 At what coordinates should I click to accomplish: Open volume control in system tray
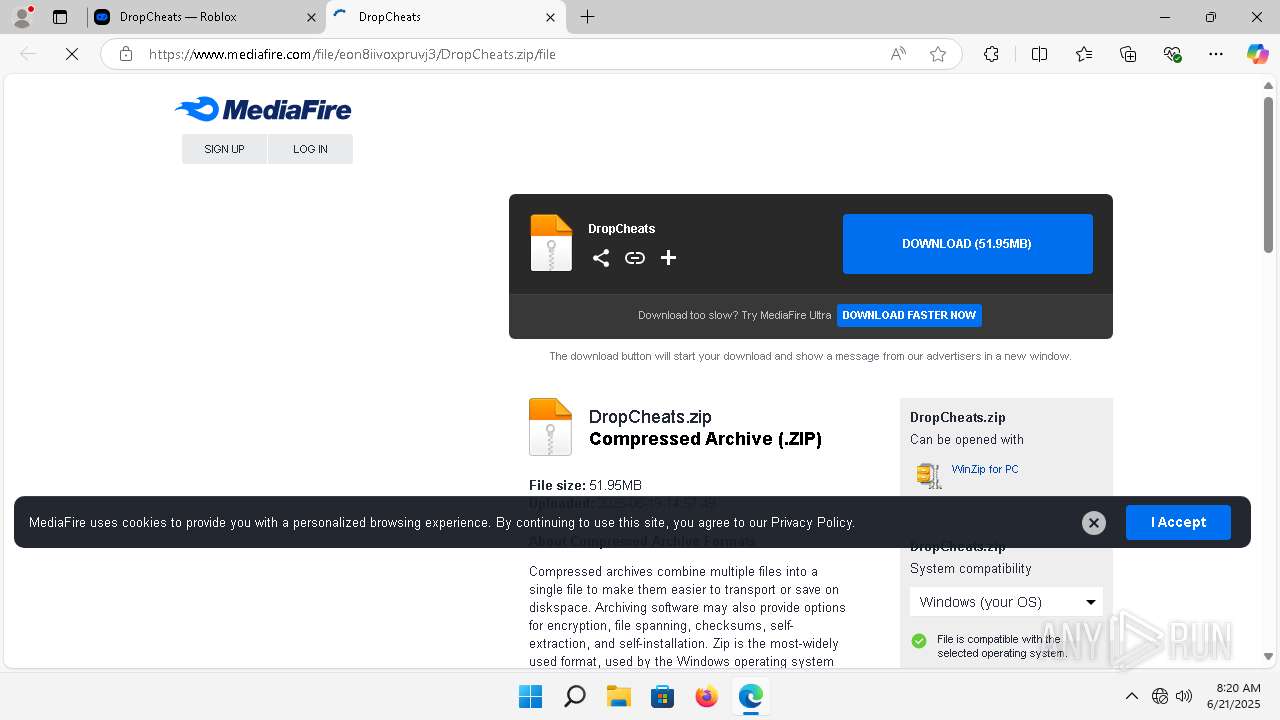[x=1184, y=696]
